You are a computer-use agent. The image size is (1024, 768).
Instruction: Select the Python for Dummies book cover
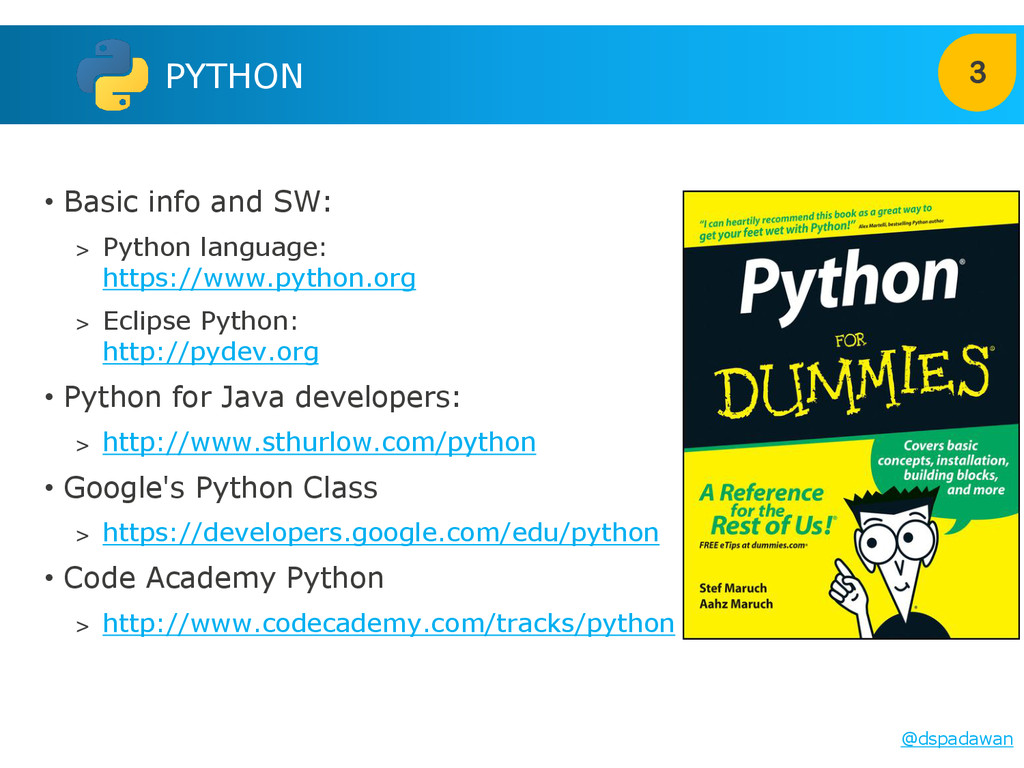[851, 415]
